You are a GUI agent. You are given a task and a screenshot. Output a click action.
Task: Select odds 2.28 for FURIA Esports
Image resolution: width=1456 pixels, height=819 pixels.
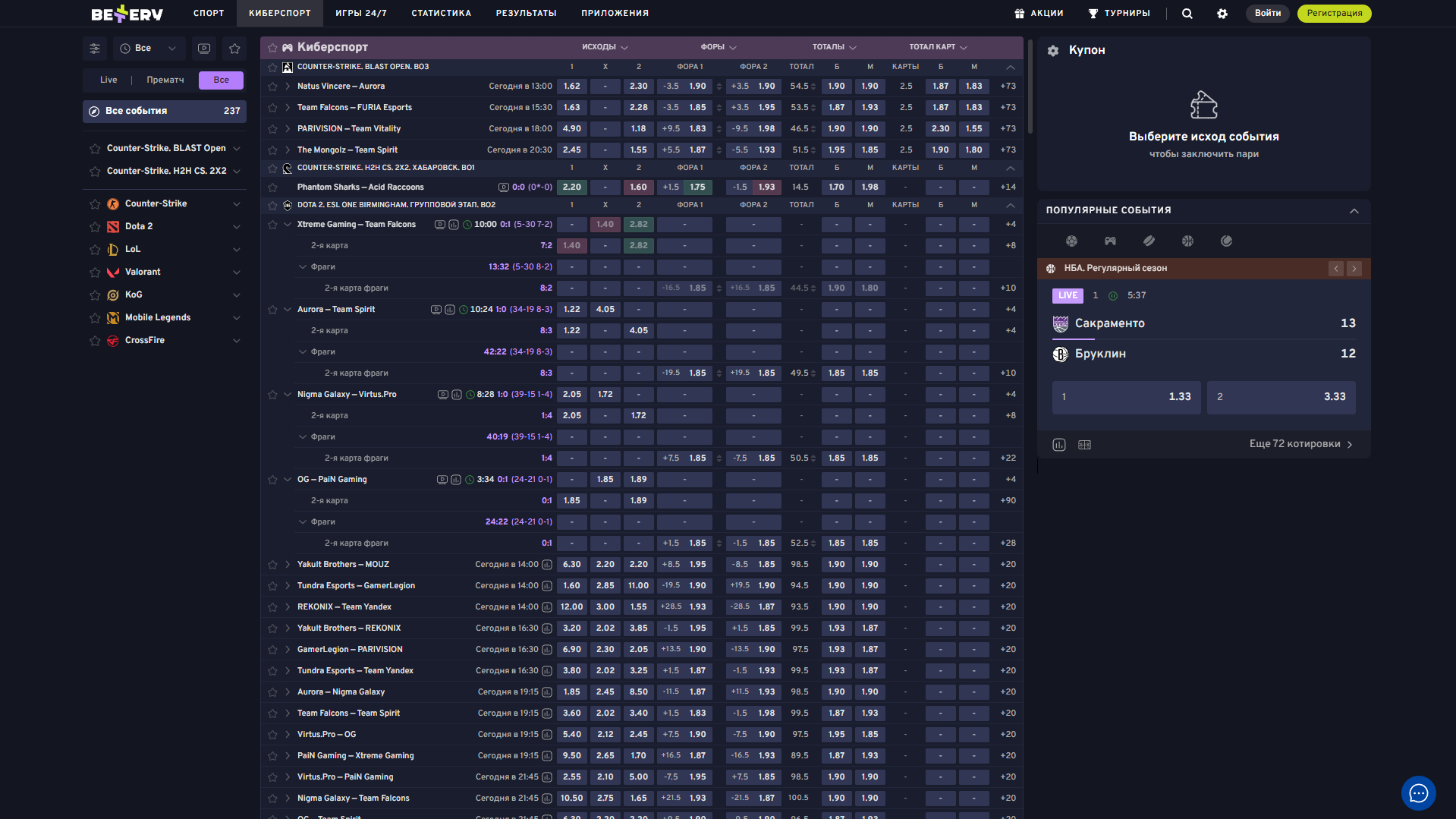pos(639,108)
